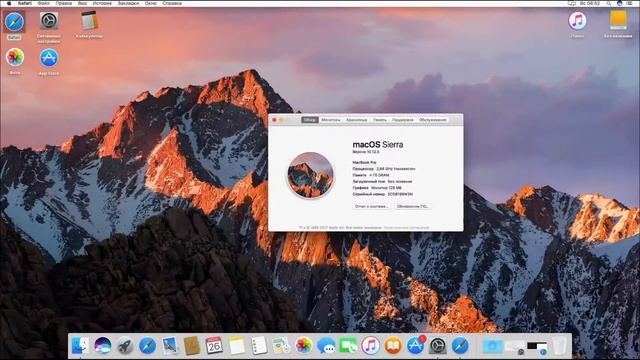
Task: Open Calendar showing 26 in Dock
Action: (x=214, y=346)
